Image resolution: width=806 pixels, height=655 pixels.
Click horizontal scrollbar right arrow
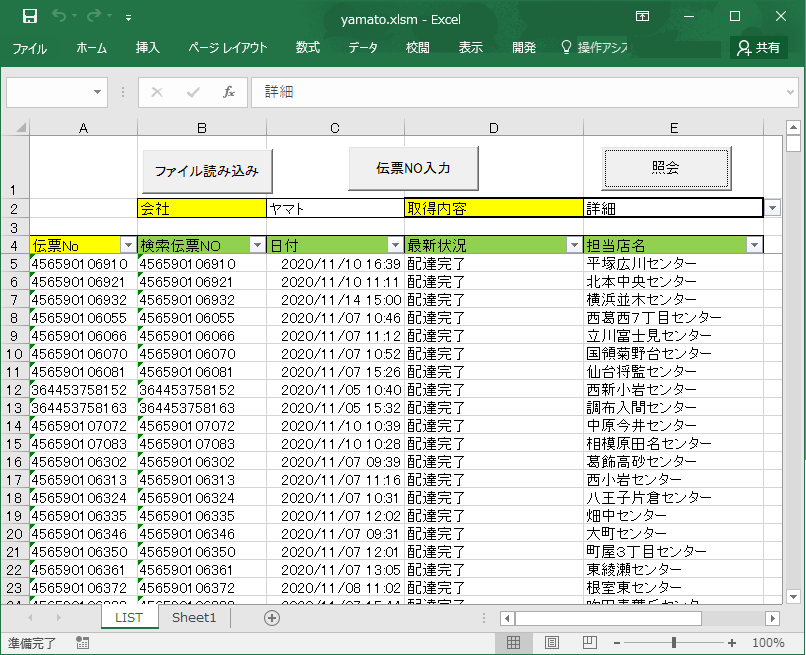pos(772,618)
